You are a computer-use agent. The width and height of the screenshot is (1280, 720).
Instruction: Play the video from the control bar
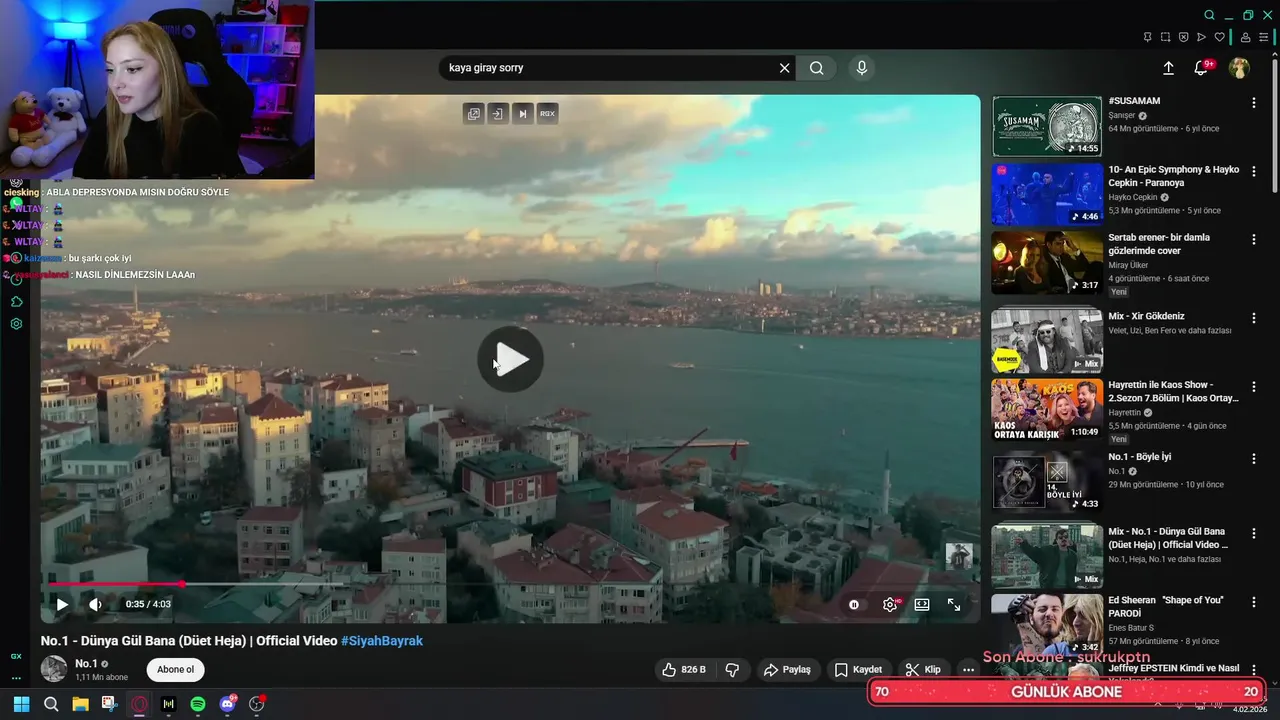pyautogui.click(x=62, y=604)
